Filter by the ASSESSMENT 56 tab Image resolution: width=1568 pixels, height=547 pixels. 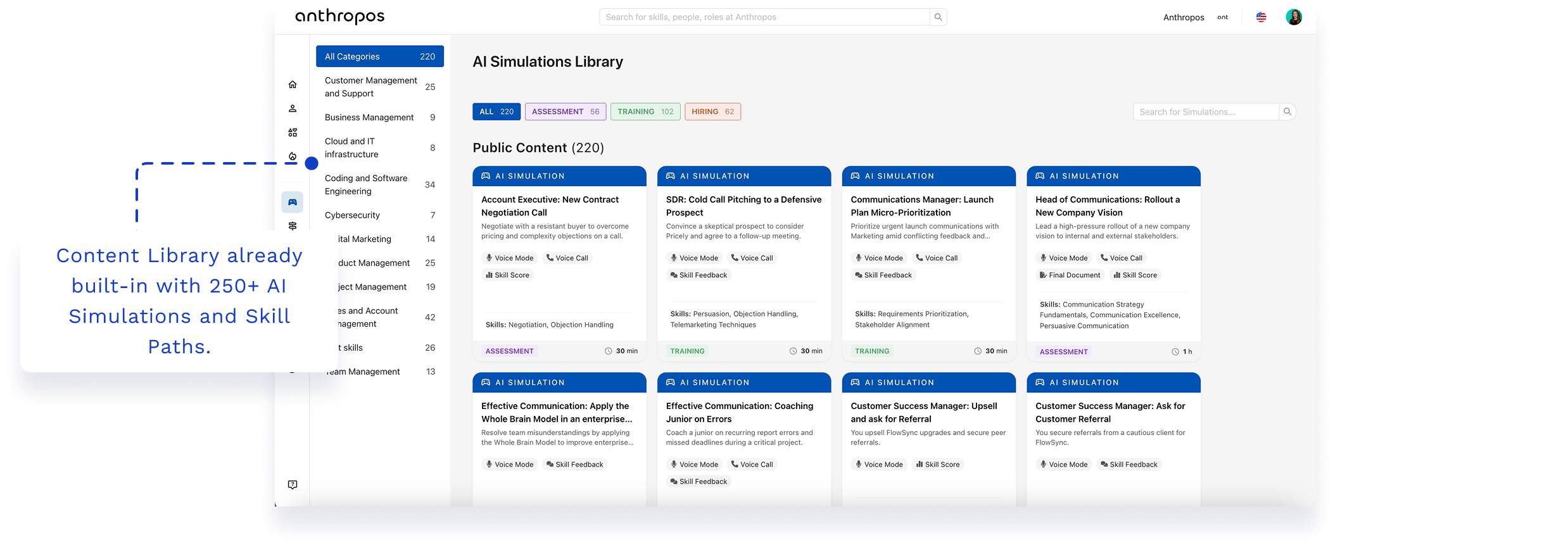click(565, 111)
